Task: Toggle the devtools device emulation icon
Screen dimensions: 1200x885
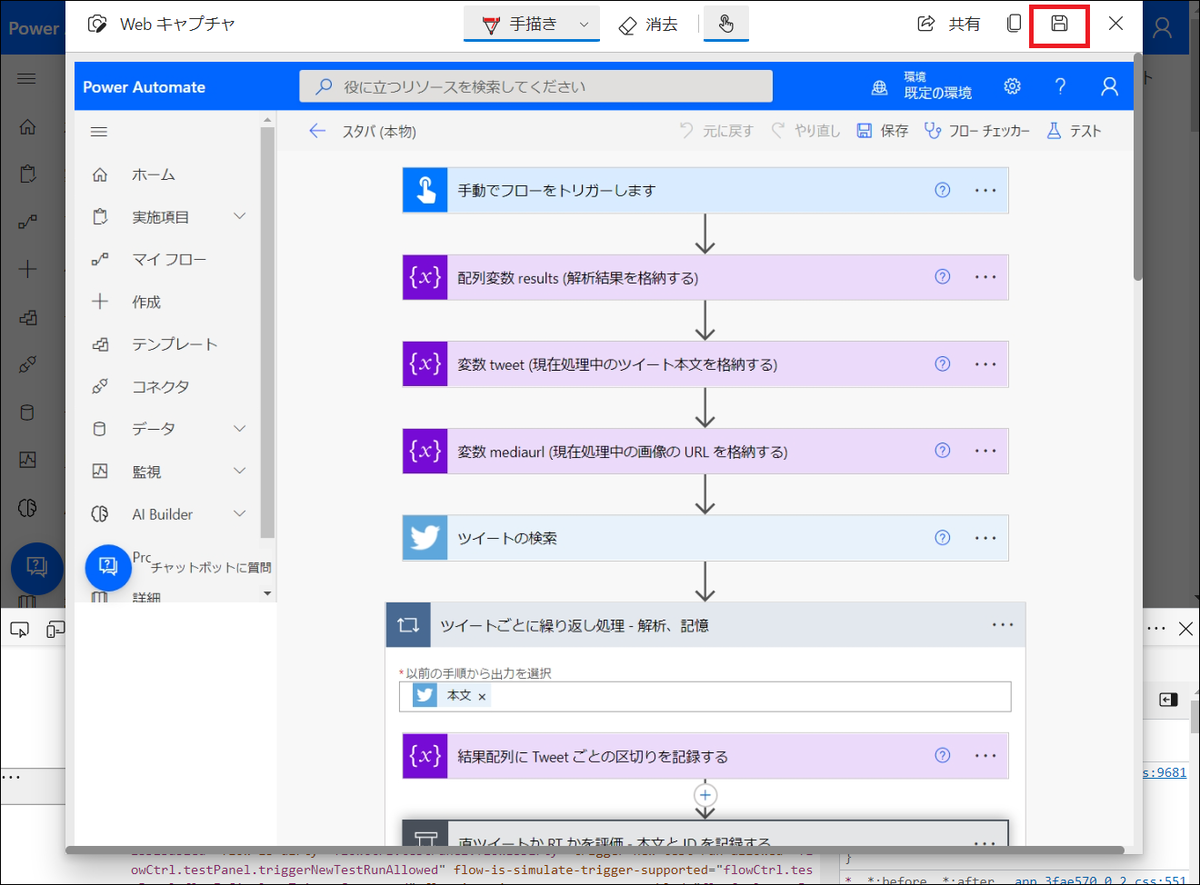Action: tap(55, 629)
